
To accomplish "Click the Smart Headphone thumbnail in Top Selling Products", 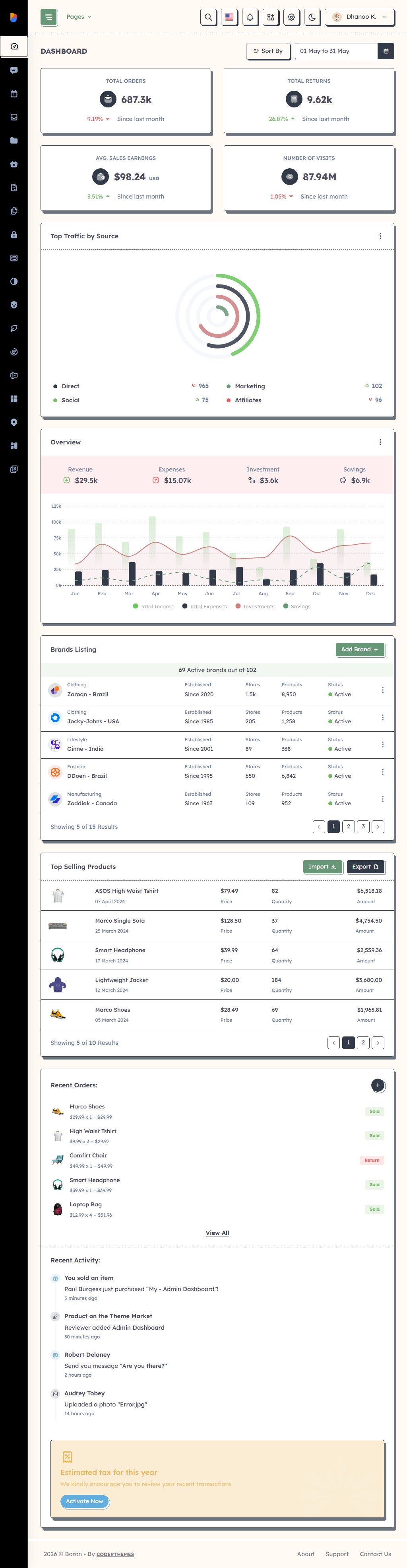I will 58,955.
